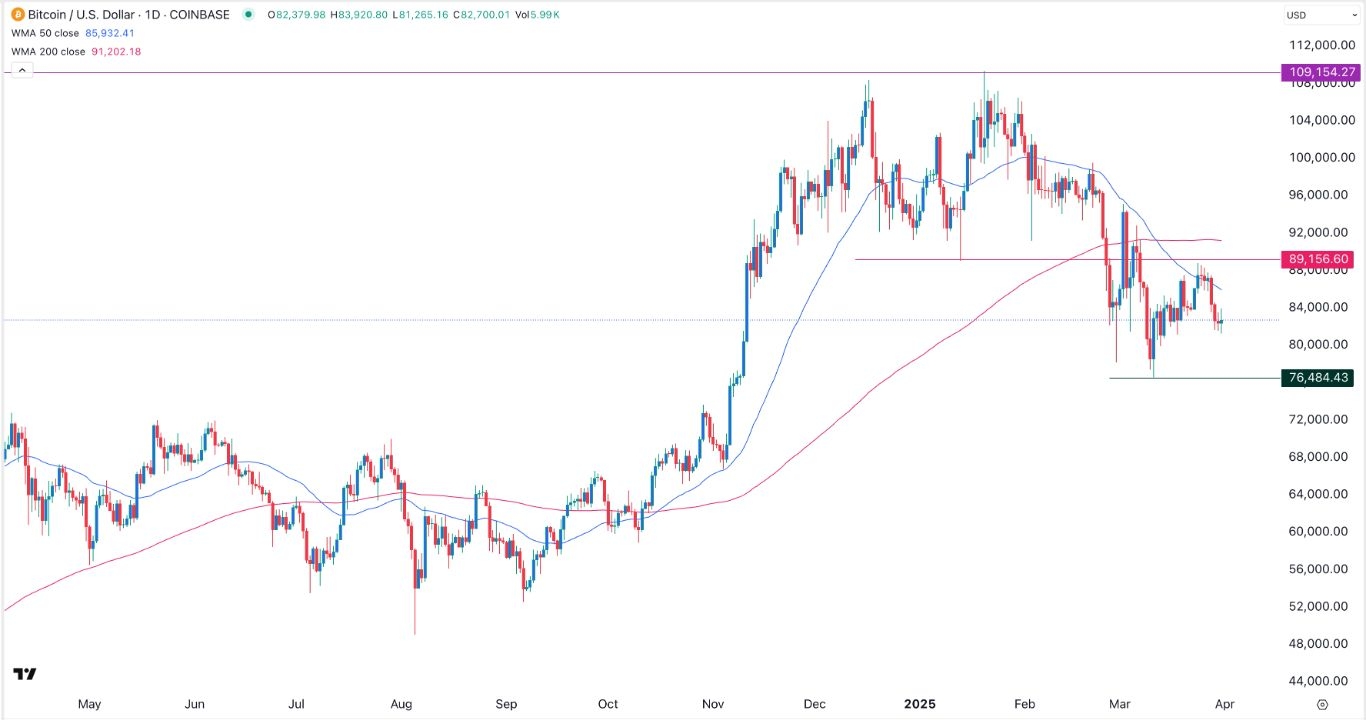Click the TradingView logo watermark

click(x=26, y=674)
